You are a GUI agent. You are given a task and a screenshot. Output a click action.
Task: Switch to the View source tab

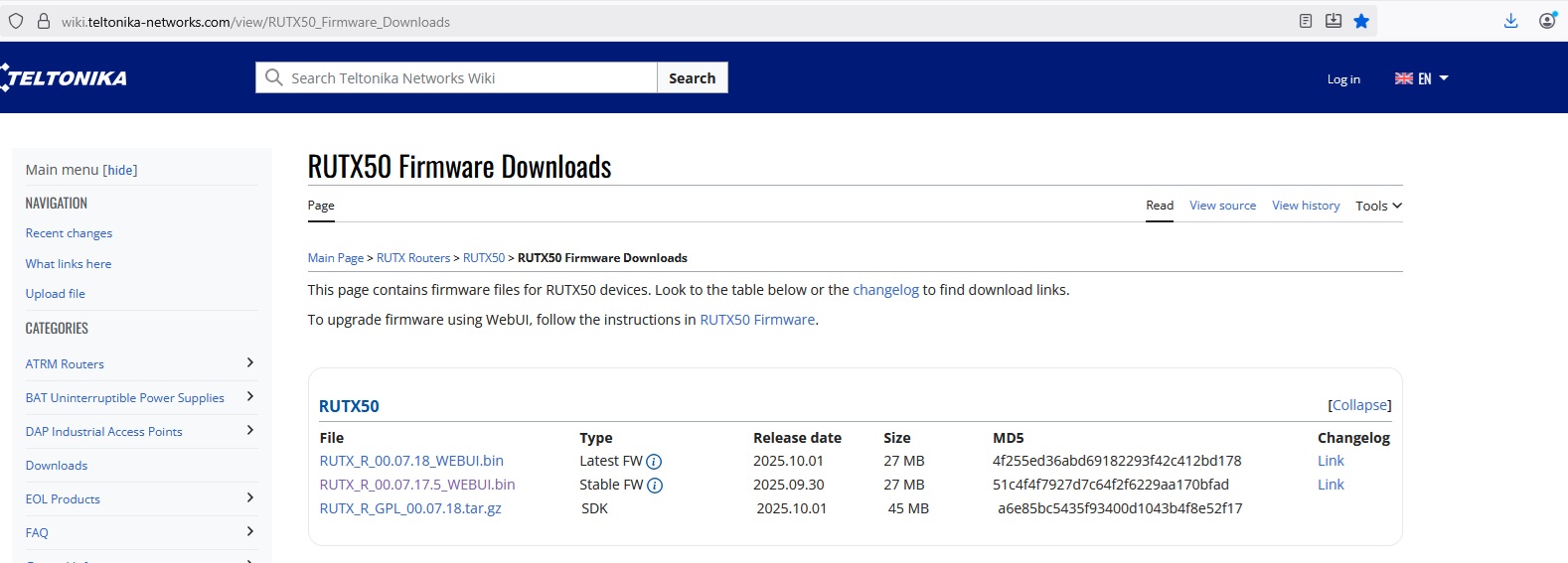coord(1222,206)
